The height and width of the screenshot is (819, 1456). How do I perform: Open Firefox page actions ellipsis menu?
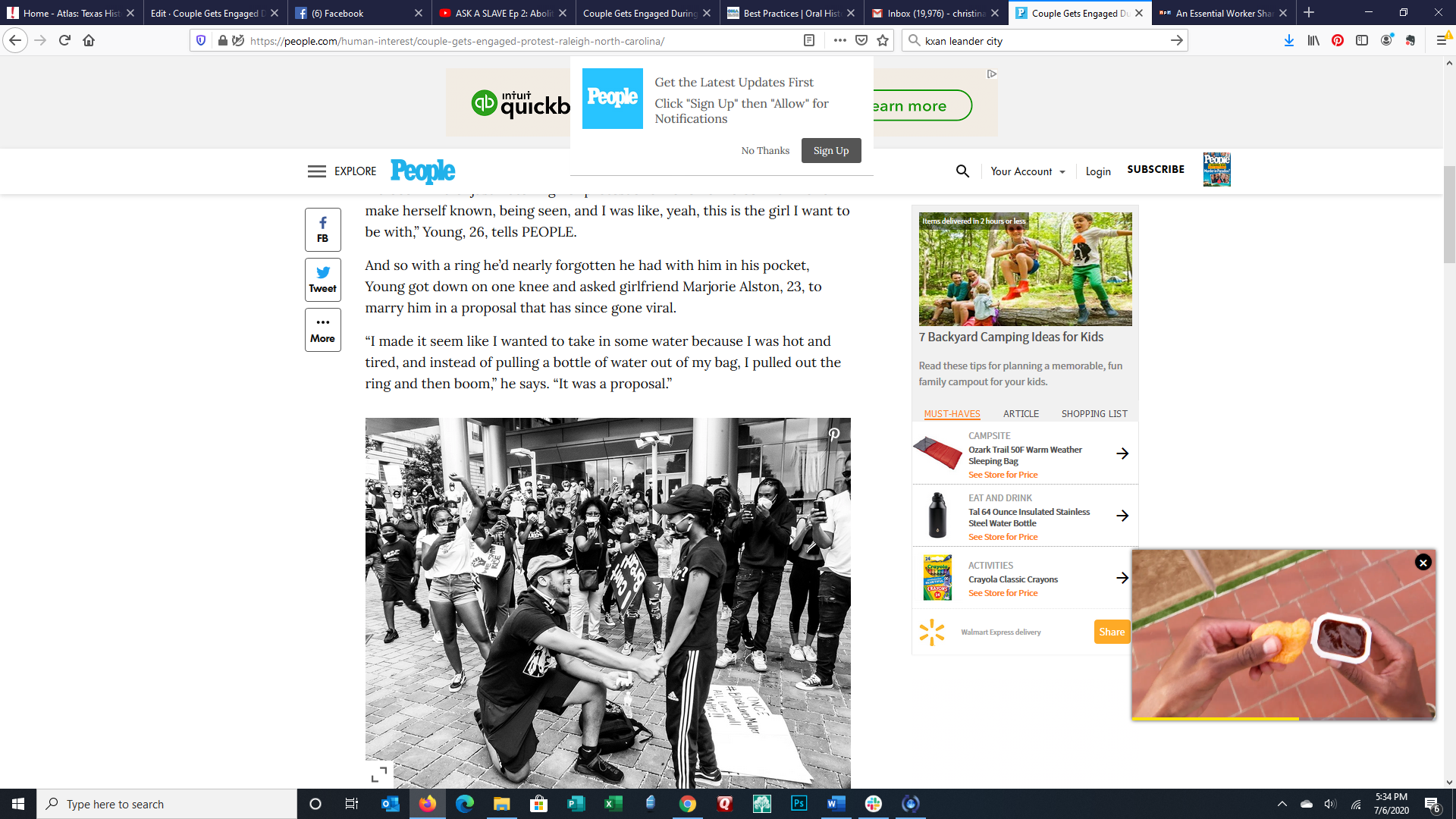(x=839, y=40)
